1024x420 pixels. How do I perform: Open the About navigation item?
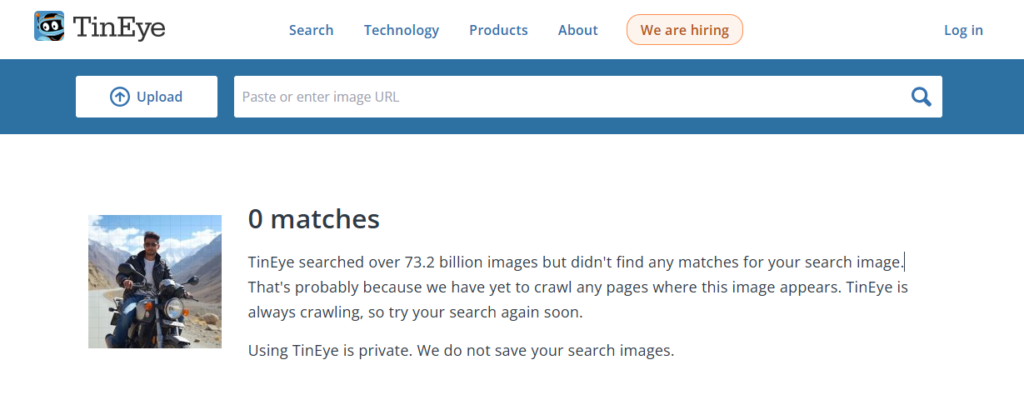578,30
